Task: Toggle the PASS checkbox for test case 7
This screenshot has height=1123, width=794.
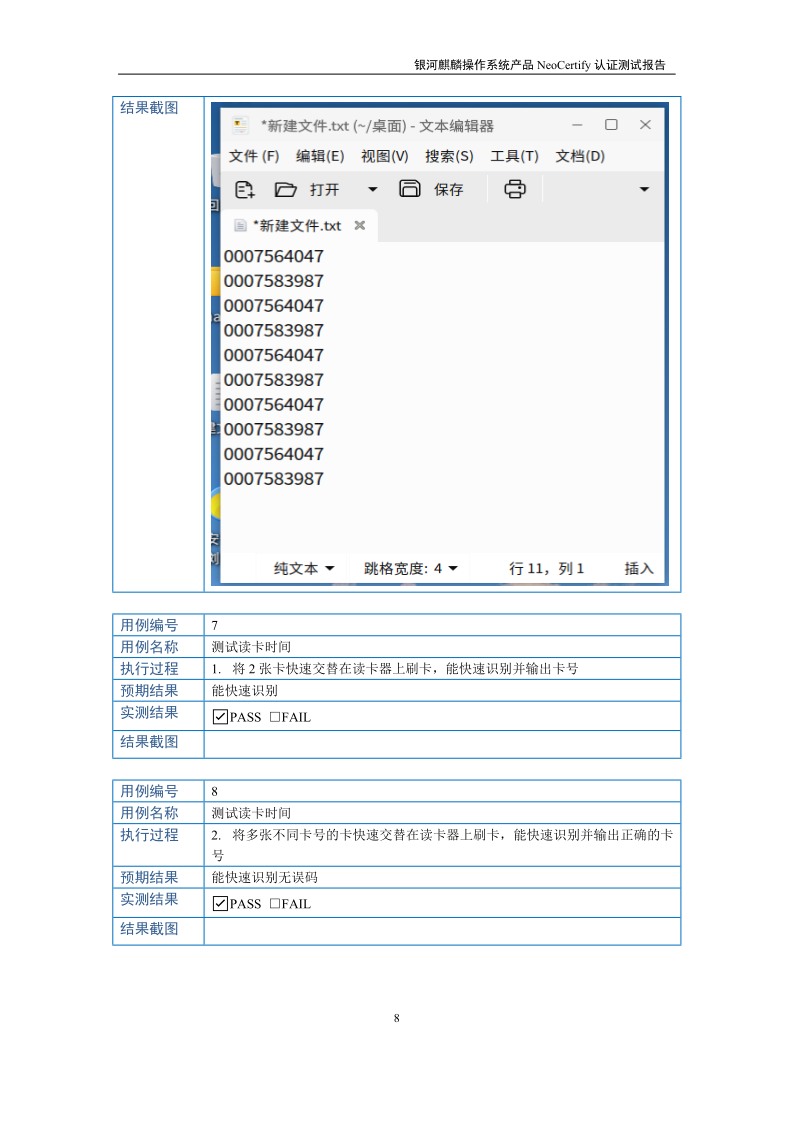Action: [x=220, y=717]
